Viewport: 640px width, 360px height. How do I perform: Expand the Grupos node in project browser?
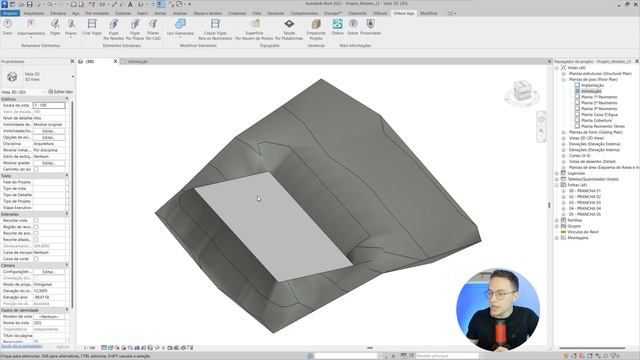[x=557, y=226]
